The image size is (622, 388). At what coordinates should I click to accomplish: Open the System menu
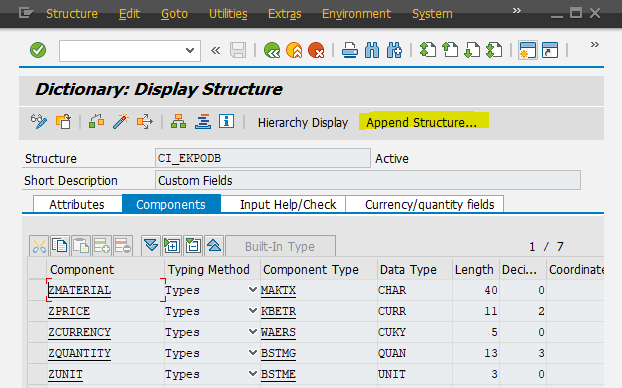tap(432, 14)
